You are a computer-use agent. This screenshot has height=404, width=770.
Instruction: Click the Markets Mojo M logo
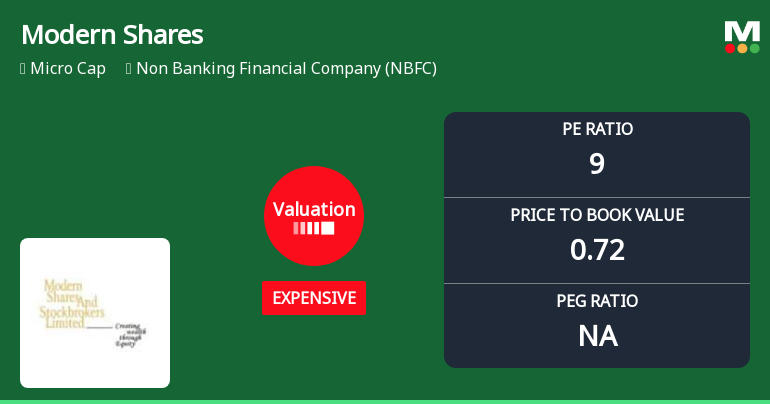coord(742,30)
